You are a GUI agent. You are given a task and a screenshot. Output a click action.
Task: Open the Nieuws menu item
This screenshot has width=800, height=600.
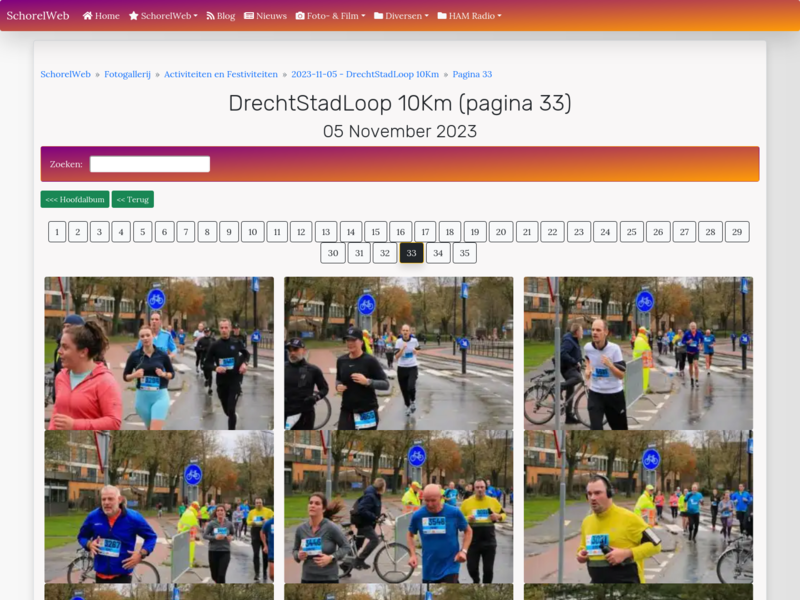click(265, 16)
